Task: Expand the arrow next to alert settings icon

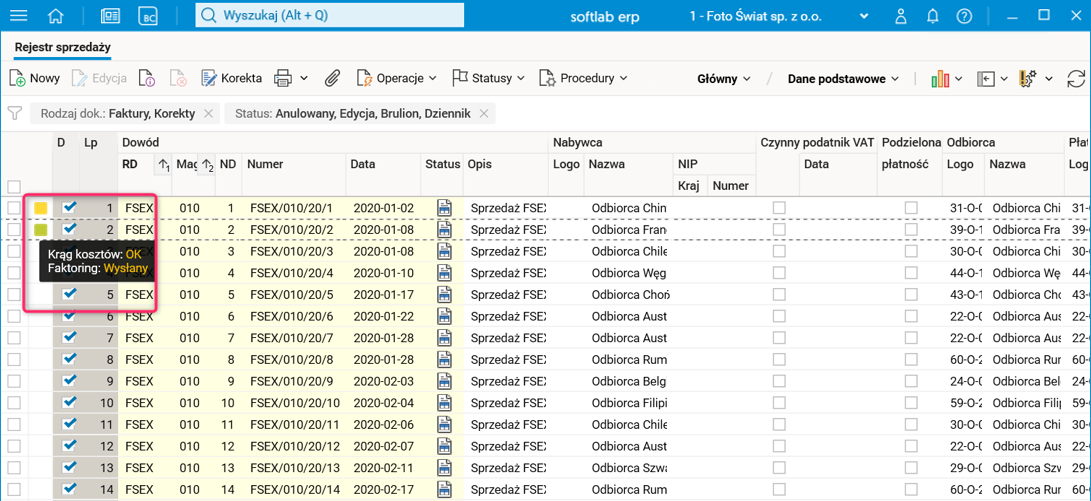Action: pyautogui.click(x=1049, y=79)
